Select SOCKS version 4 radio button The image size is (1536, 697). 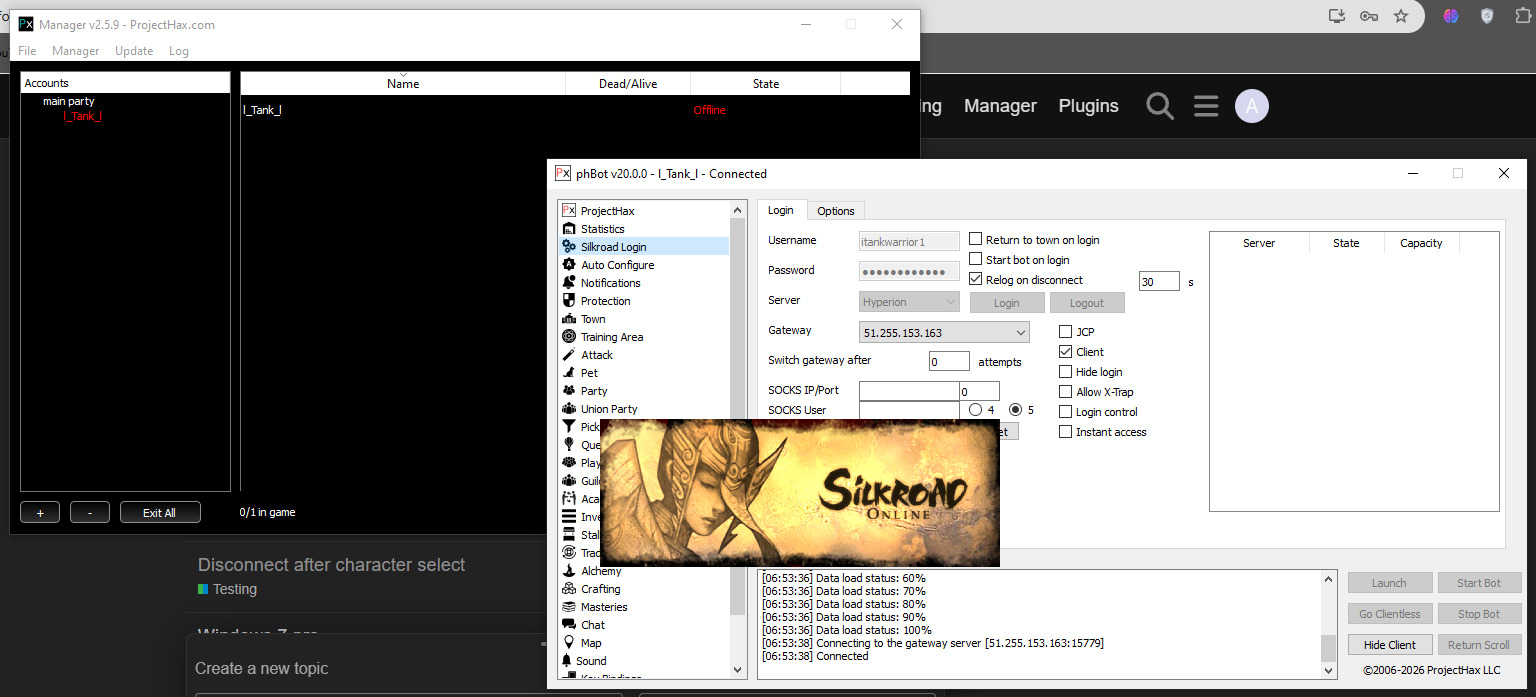click(976, 410)
